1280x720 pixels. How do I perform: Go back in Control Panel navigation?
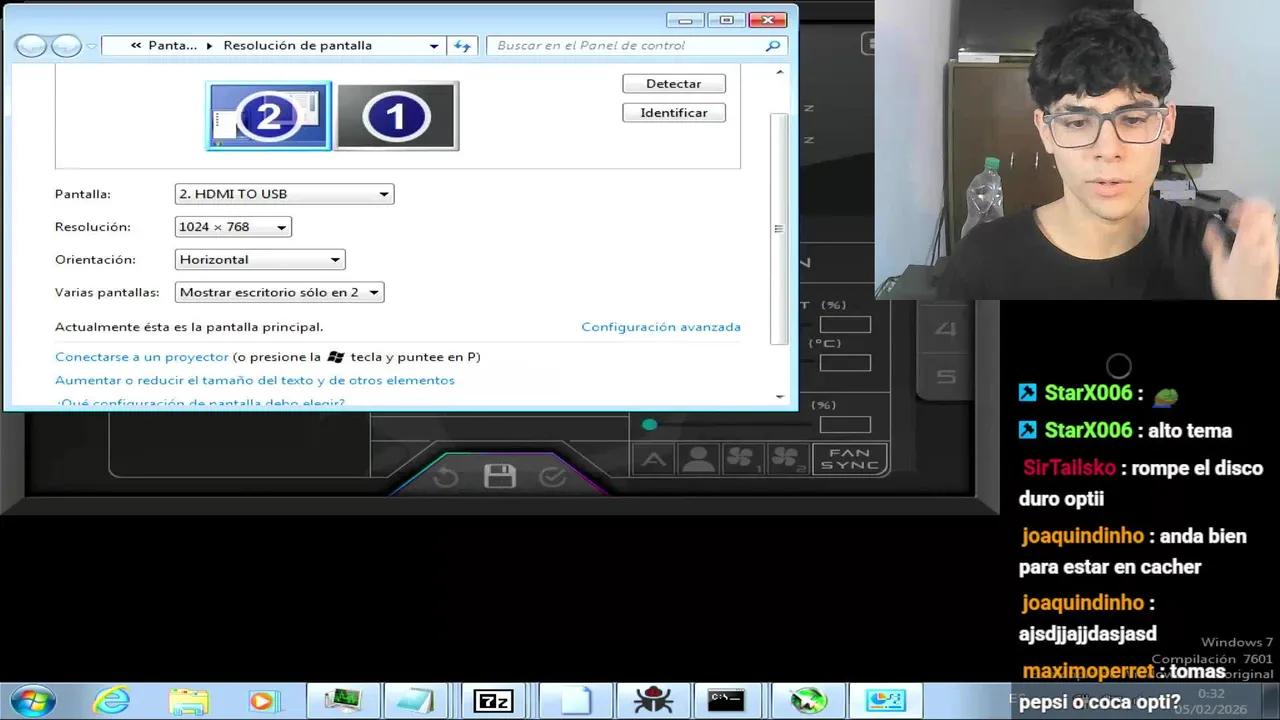point(31,46)
